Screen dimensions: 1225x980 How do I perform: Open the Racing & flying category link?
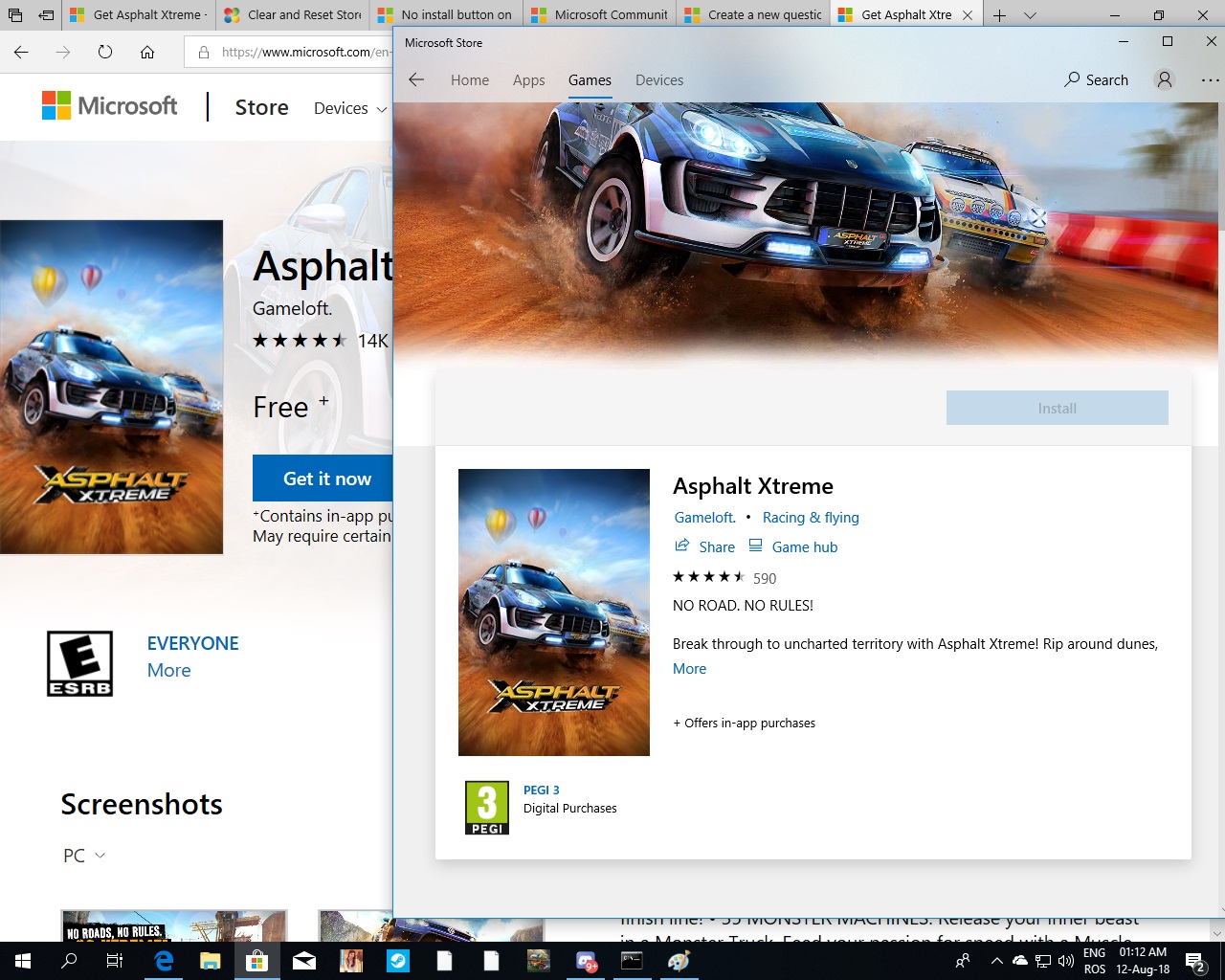[x=811, y=518]
